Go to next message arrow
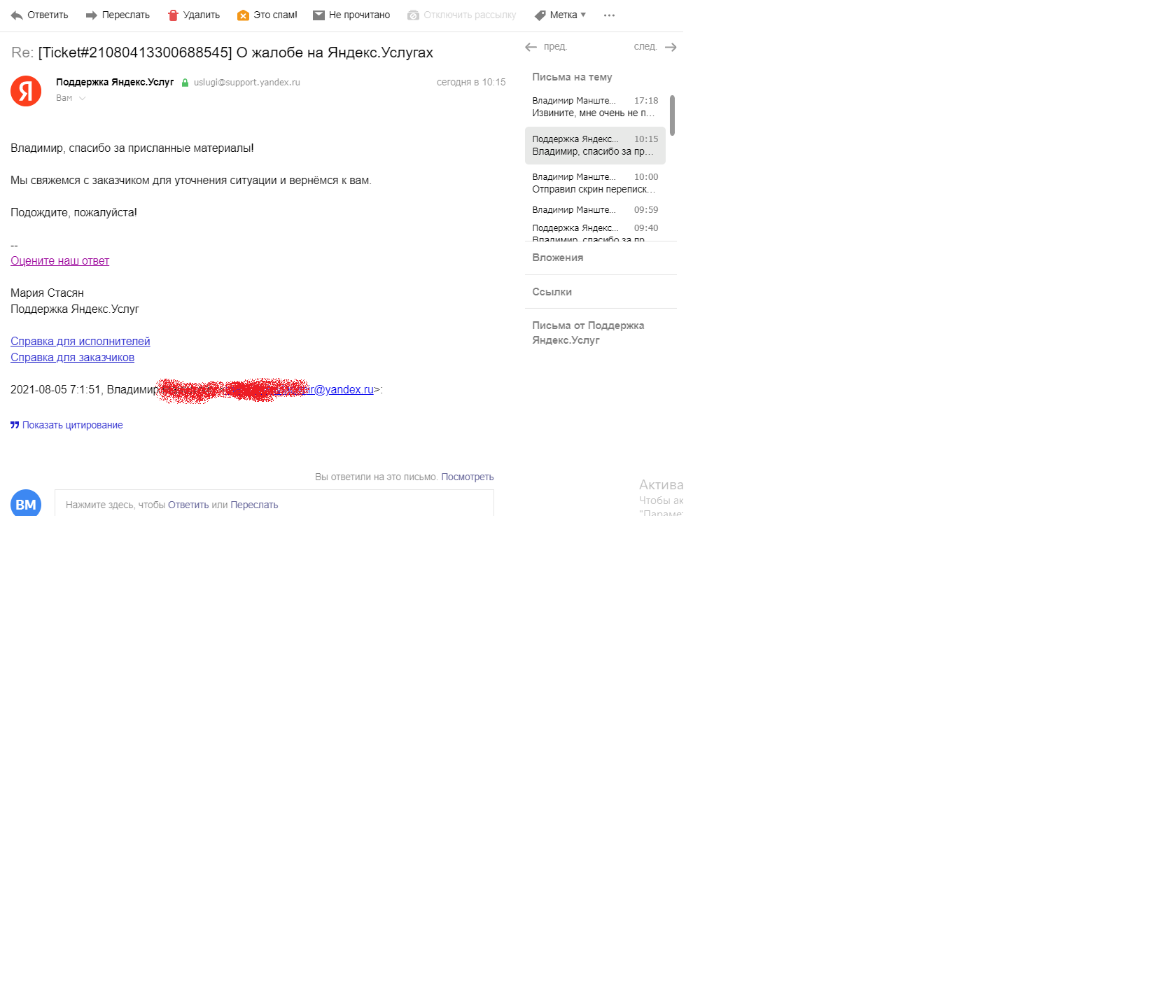The width and height of the screenshot is (1176, 1008). [x=671, y=47]
